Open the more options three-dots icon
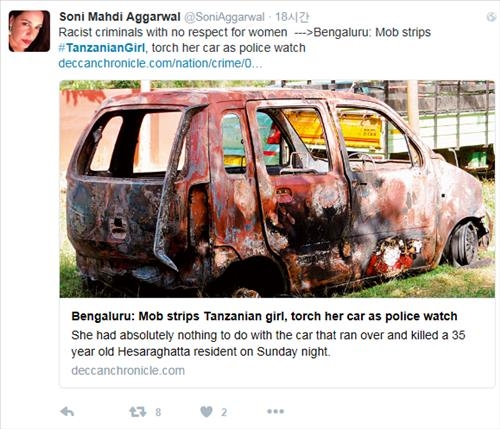This screenshot has width=500, height=429. pyautogui.click(x=275, y=412)
